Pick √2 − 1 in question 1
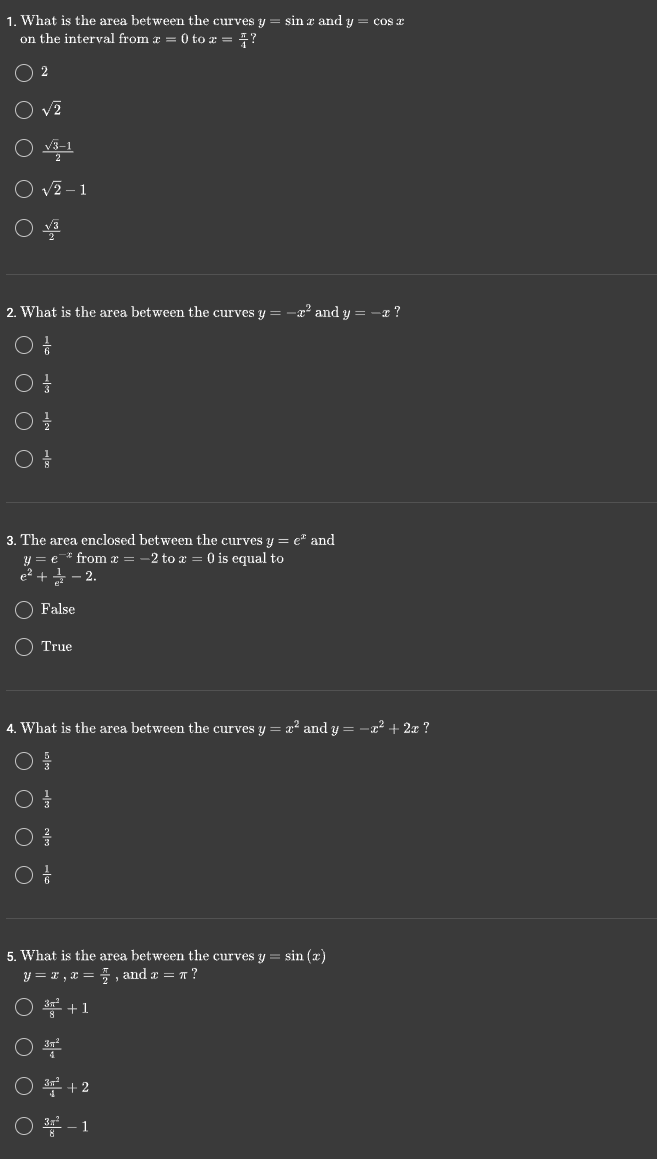 (x=23, y=189)
